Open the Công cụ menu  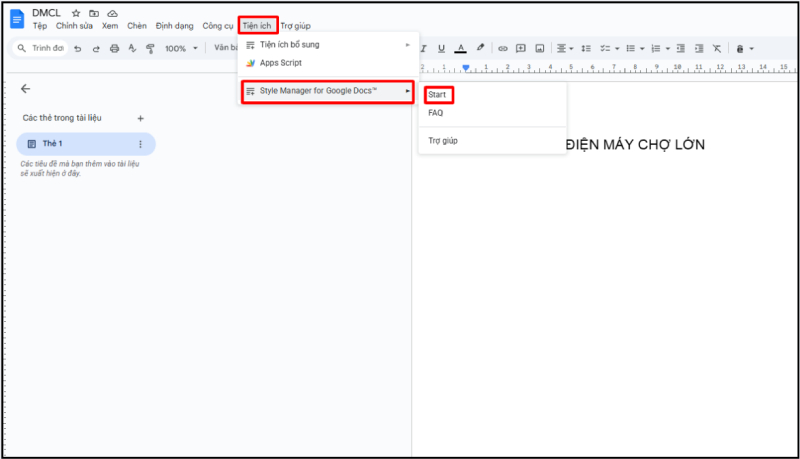click(x=218, y=26)
